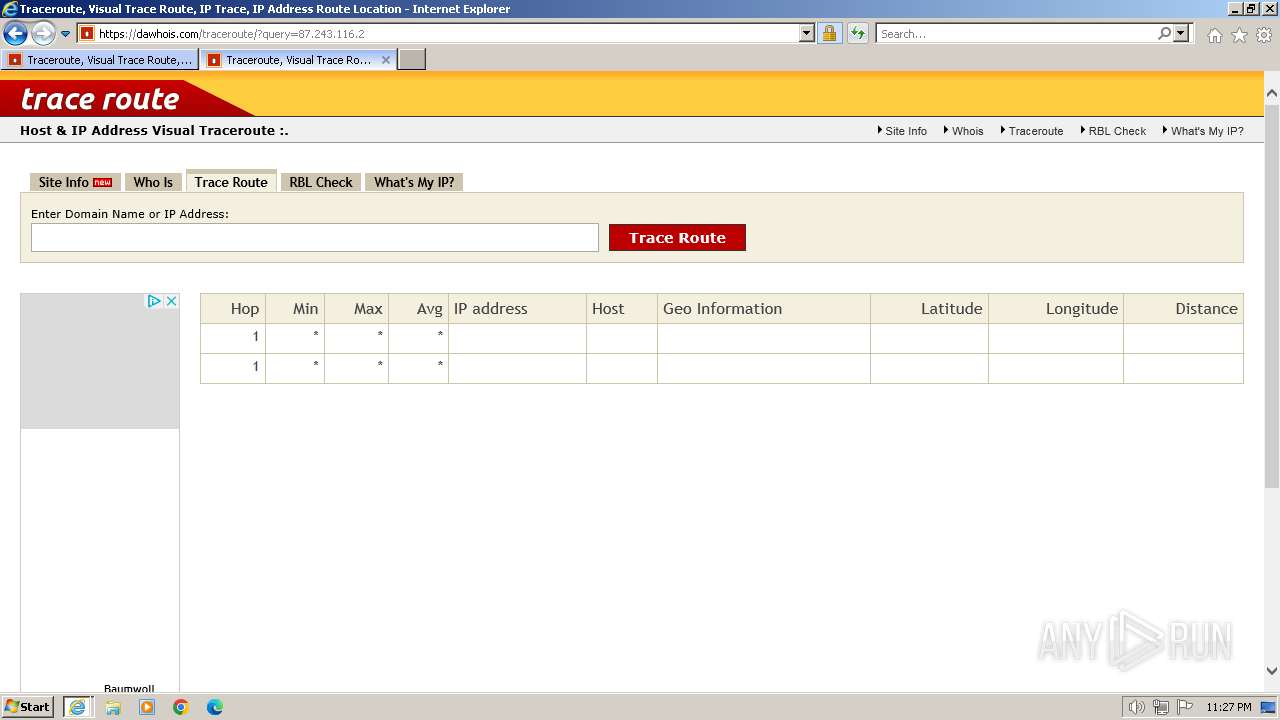Click the search magnifier icon
Image resolution: width=1280 pixels, height=720 pixels.
coord(1164,33)
